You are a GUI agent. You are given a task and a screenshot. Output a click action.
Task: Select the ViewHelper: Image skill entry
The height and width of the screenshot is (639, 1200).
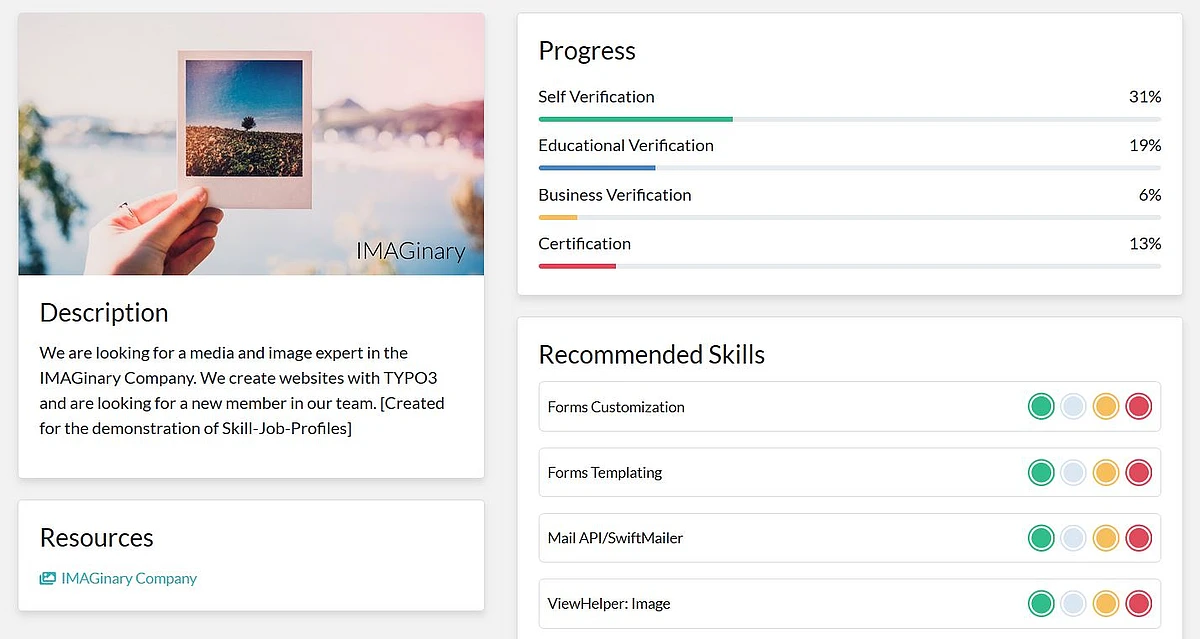click(x=609, y=604)
